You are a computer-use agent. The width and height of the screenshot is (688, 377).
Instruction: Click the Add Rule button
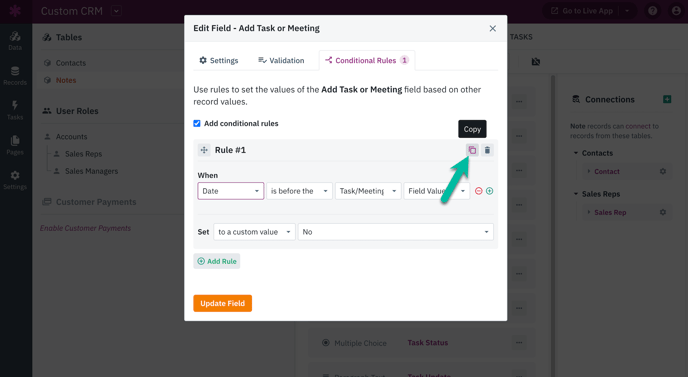tap(217, 261)
